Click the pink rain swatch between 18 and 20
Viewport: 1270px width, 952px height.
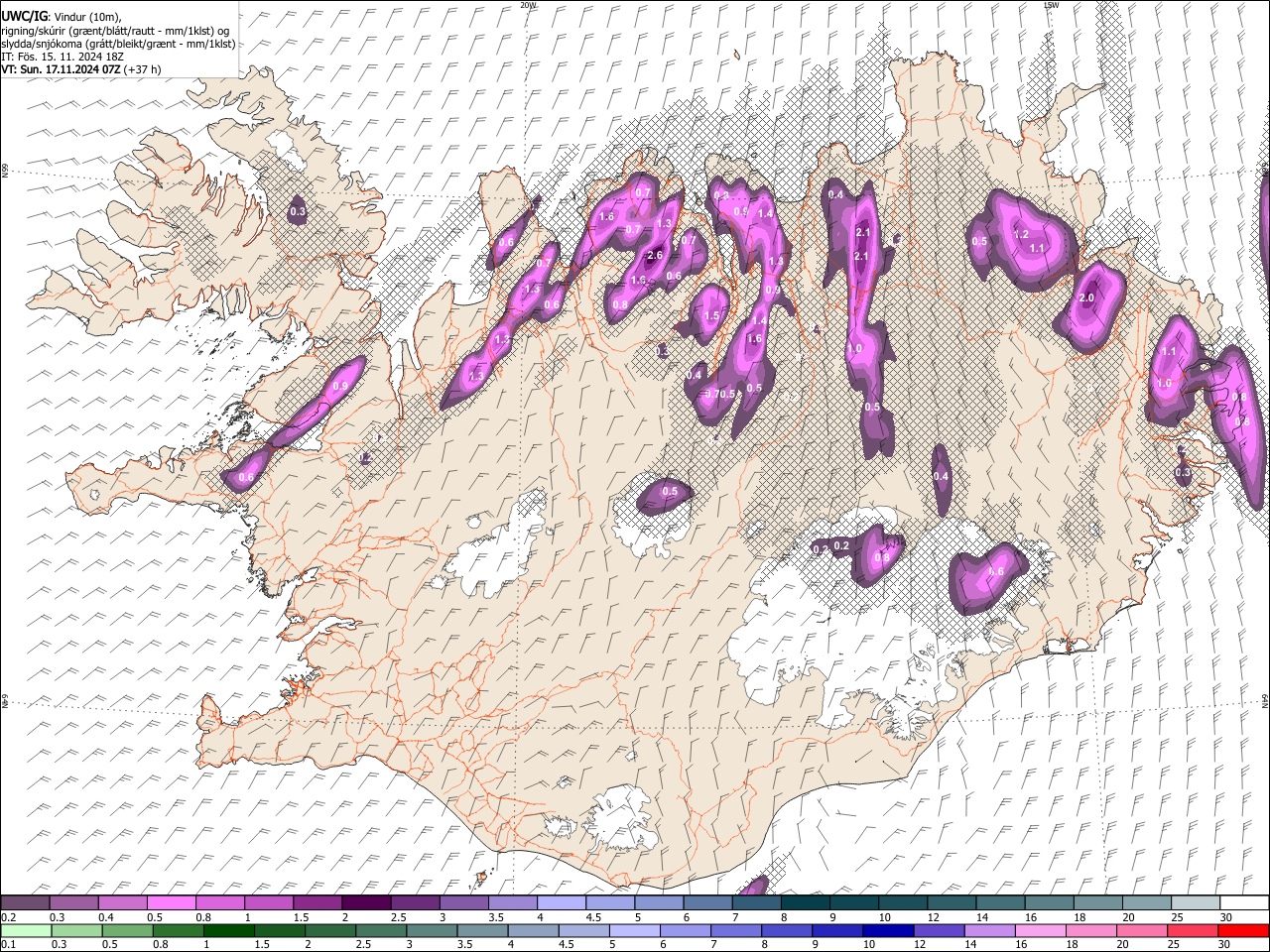[1091, 930]
